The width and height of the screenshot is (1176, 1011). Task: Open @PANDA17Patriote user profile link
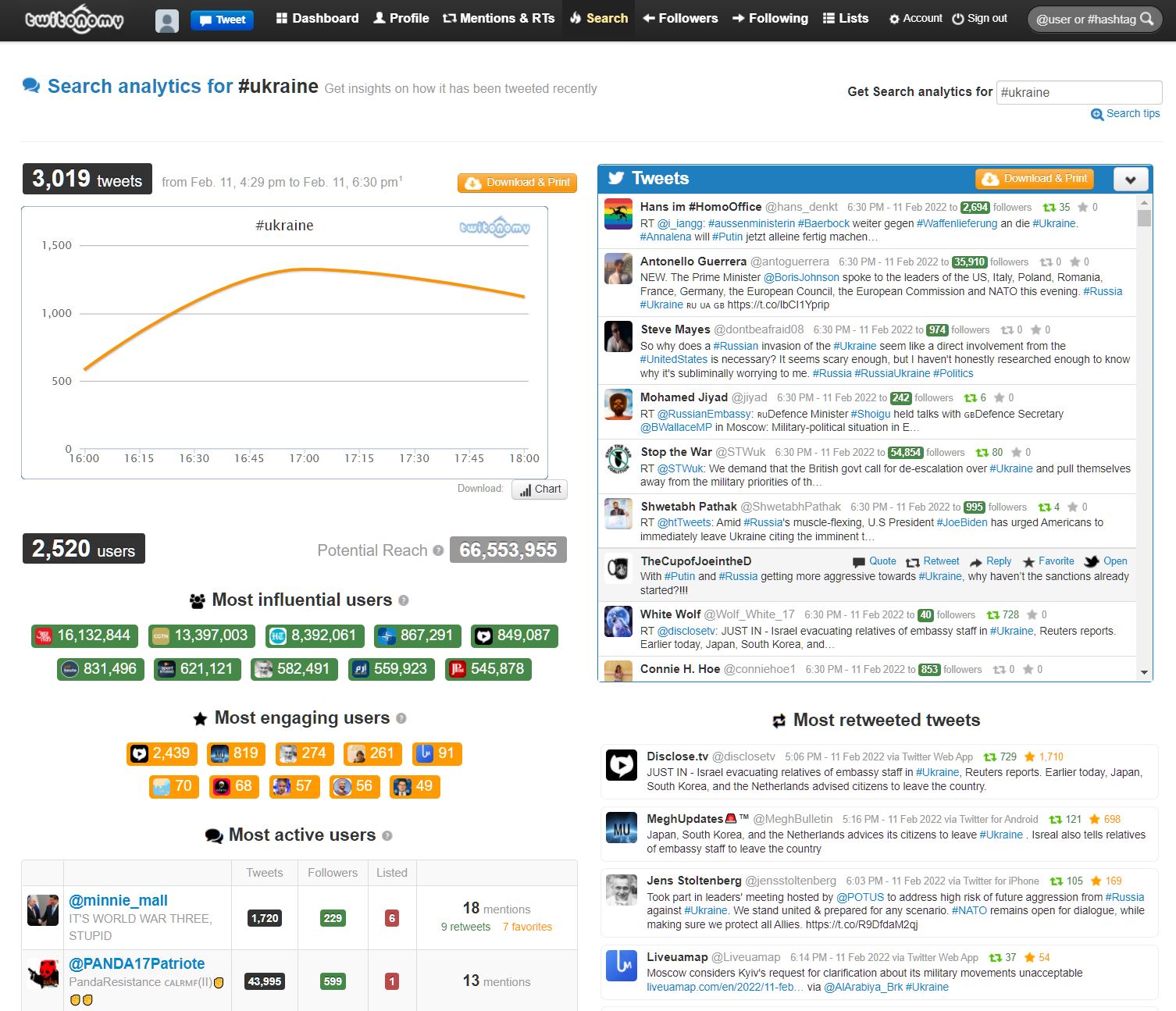coord(137,964)
